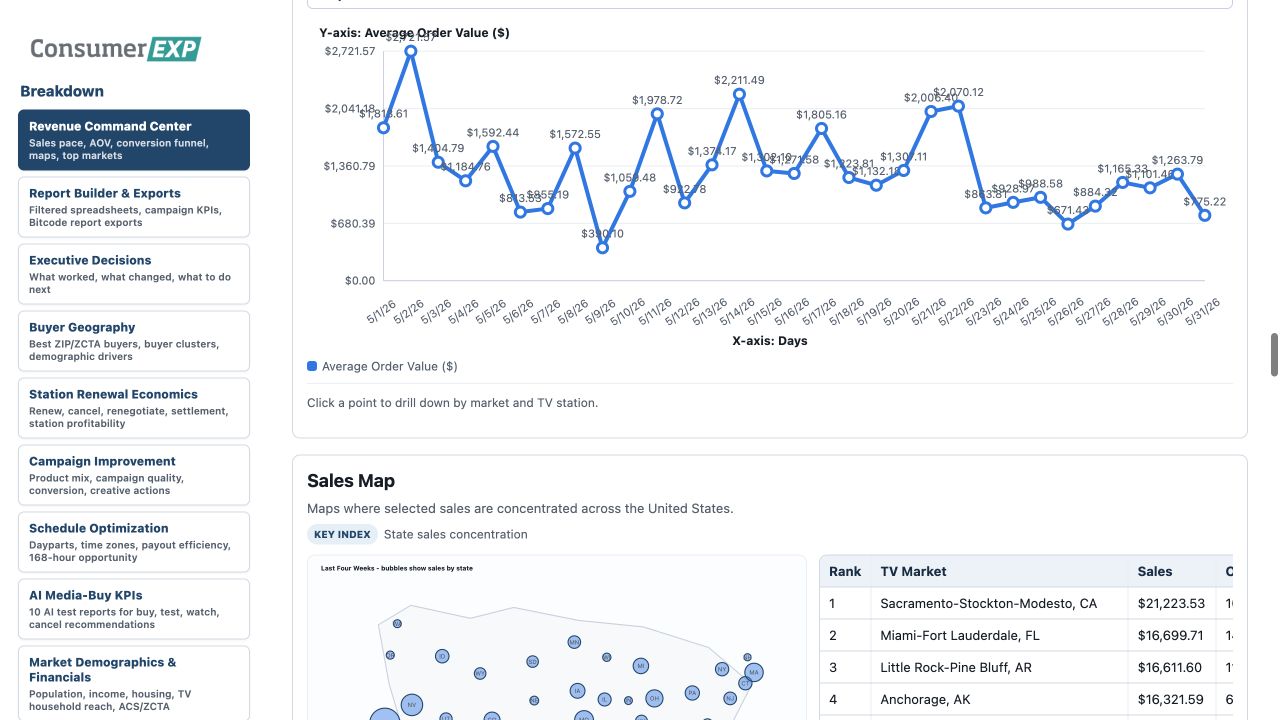Click the $390.10 lowest data point

pos(602,248)
